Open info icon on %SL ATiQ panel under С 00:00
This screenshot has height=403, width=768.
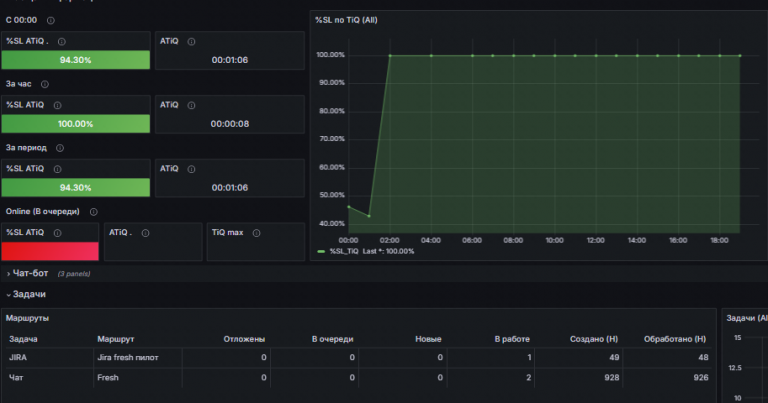(62, 42)
